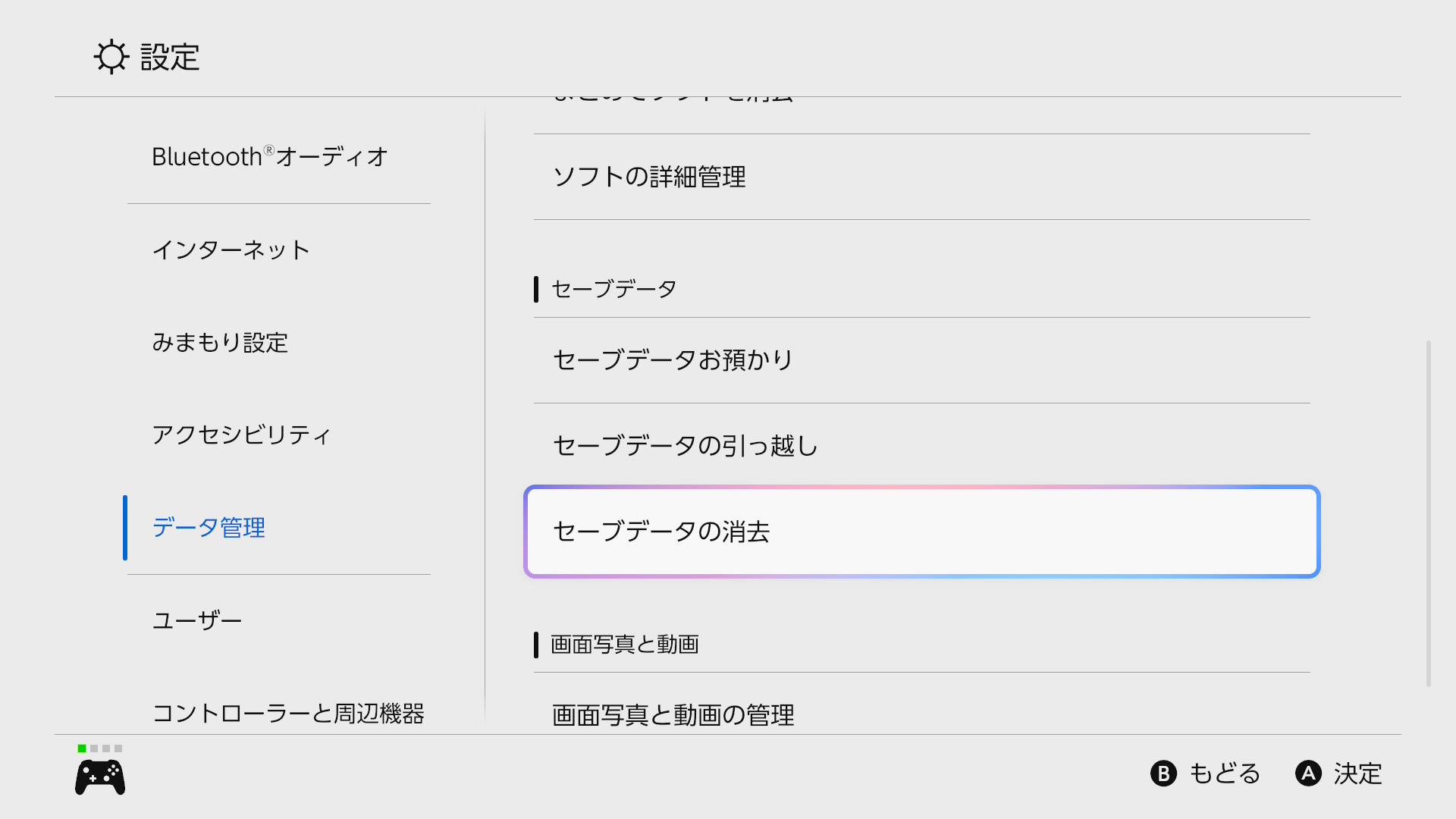Click the もどる back label
1456x819 pixels.
[1225, 773]
